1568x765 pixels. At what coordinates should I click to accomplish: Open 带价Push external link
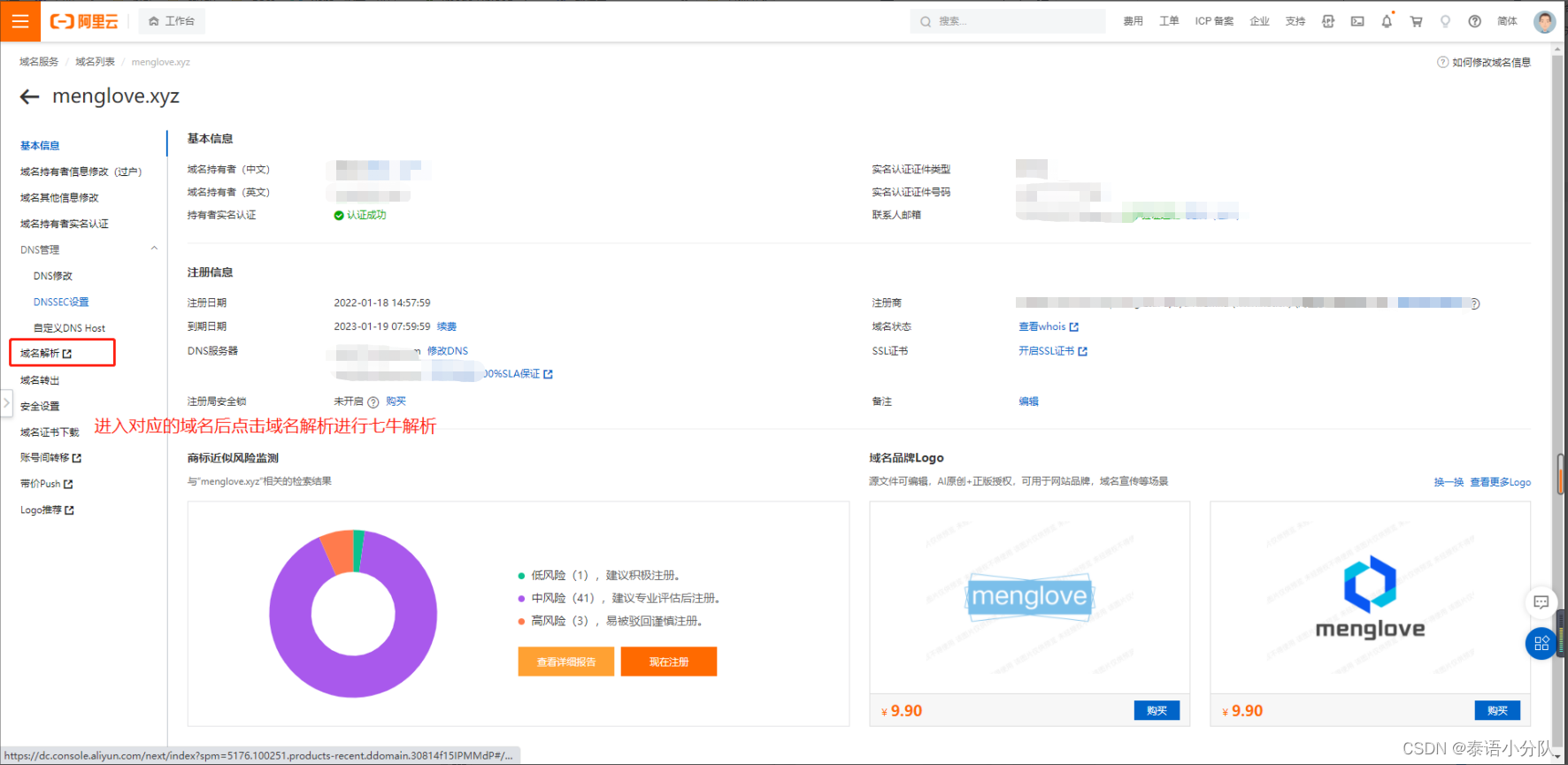tap(46, 485)
